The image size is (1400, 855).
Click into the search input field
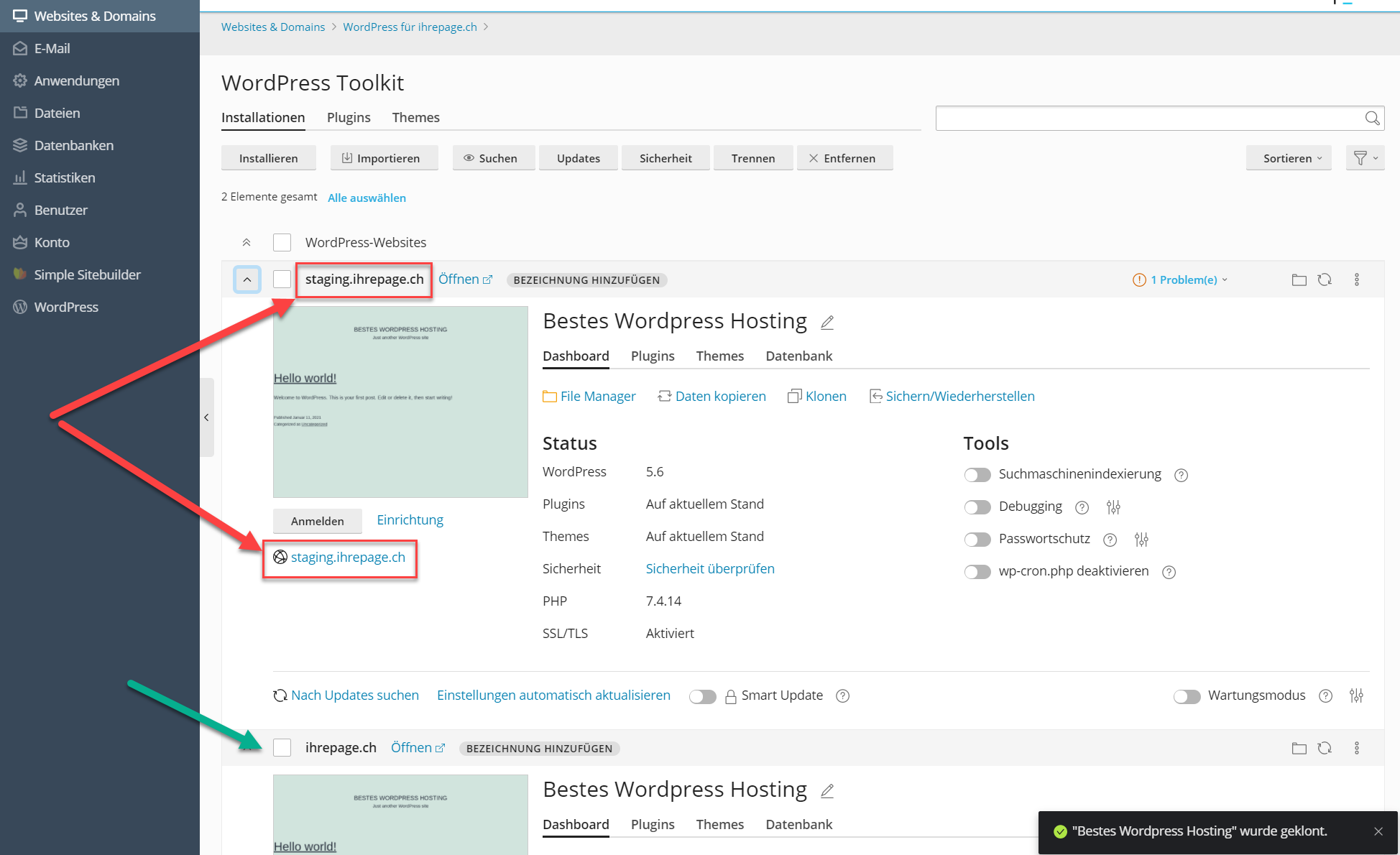click(1150, 118)
